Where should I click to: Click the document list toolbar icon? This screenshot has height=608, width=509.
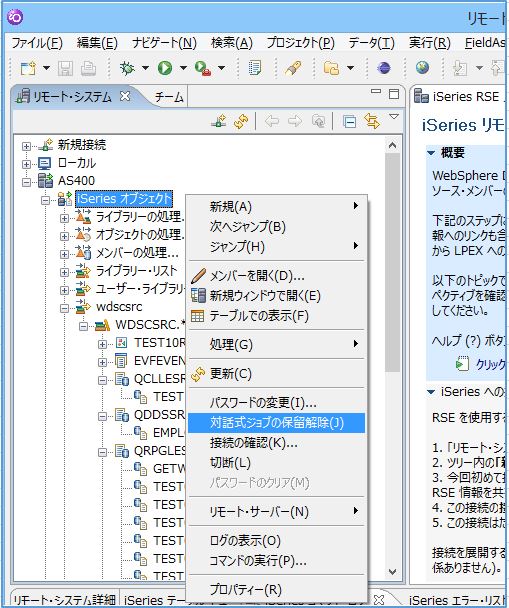[x=255, y=68]
